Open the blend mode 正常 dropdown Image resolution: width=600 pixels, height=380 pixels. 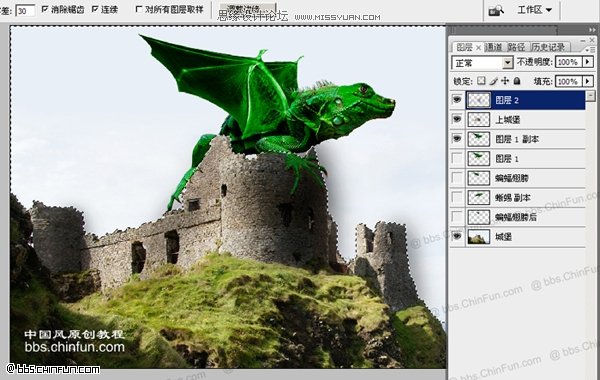(482, 62)
